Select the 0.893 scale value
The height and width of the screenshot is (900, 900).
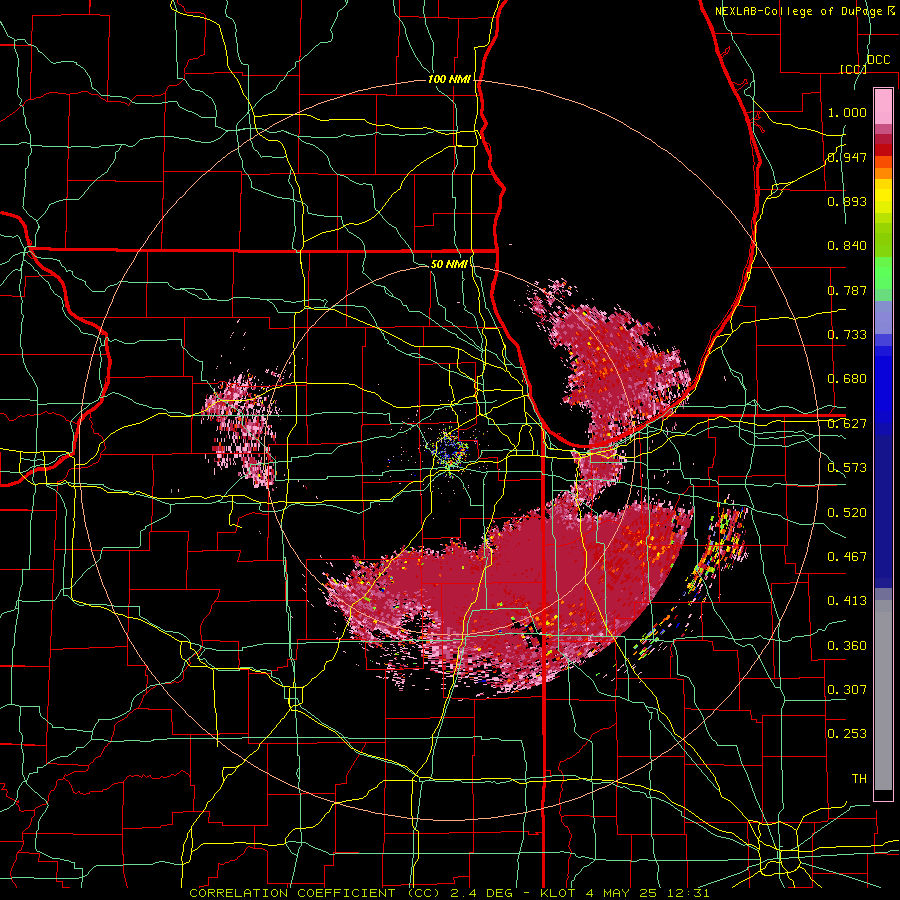tap(847, 201)
